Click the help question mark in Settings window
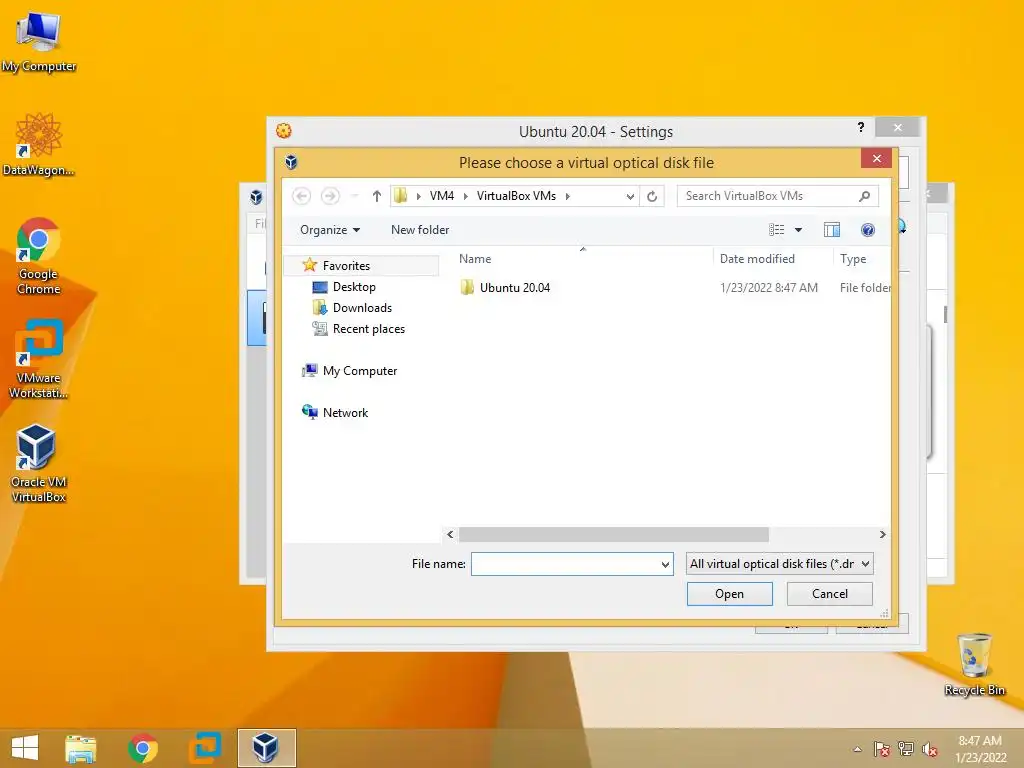The image size is (1024, 768). click(x=861, y=127)
